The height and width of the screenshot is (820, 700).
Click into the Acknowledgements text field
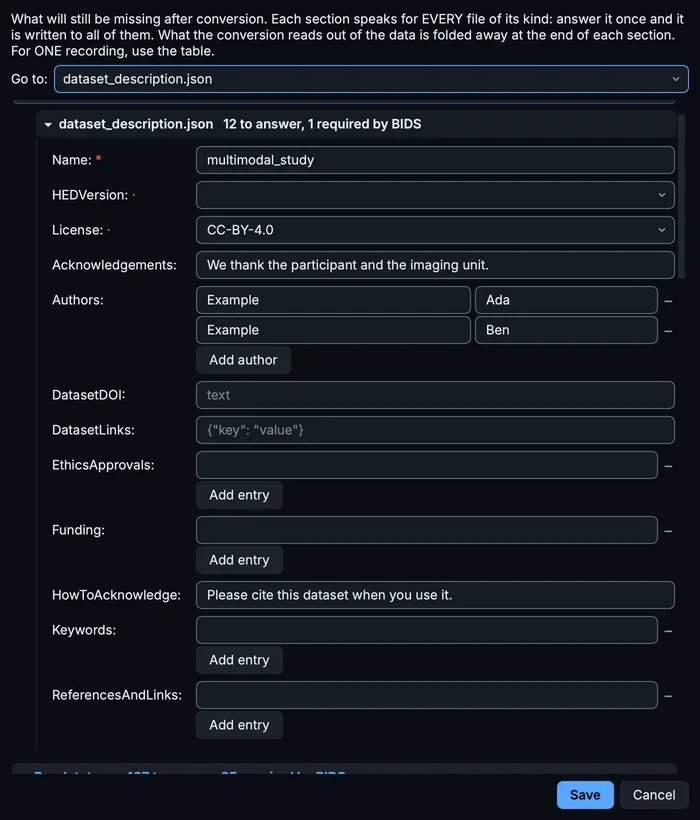pos(435,265)
